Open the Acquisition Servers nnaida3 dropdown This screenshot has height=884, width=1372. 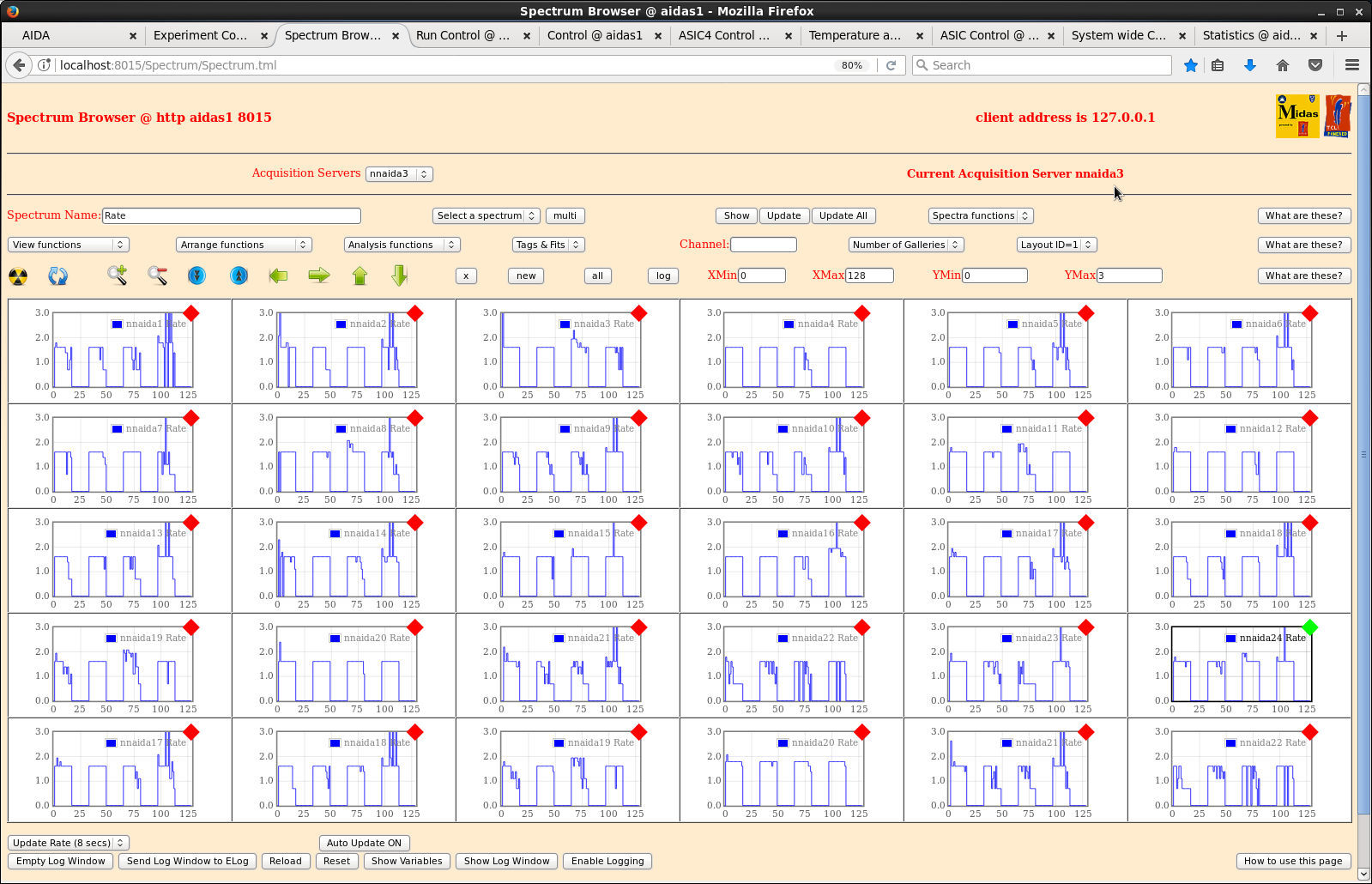[x=399, y=174]
